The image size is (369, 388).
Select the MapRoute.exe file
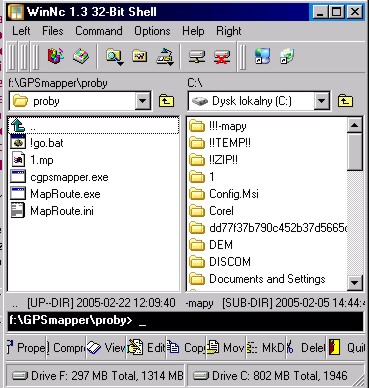pyautogui.click(x=65, y=194)
